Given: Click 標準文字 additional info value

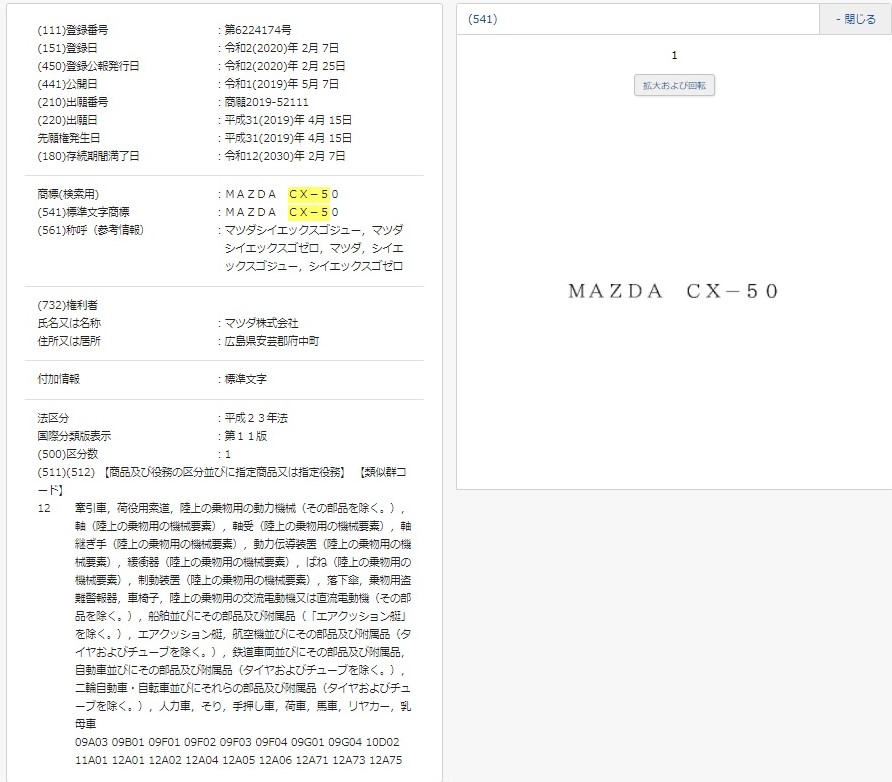Looking at the screenshot, I should point(245,379).
